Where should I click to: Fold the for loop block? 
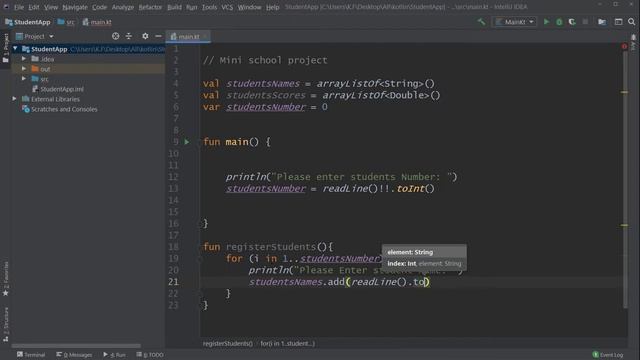tap(201, 259)
